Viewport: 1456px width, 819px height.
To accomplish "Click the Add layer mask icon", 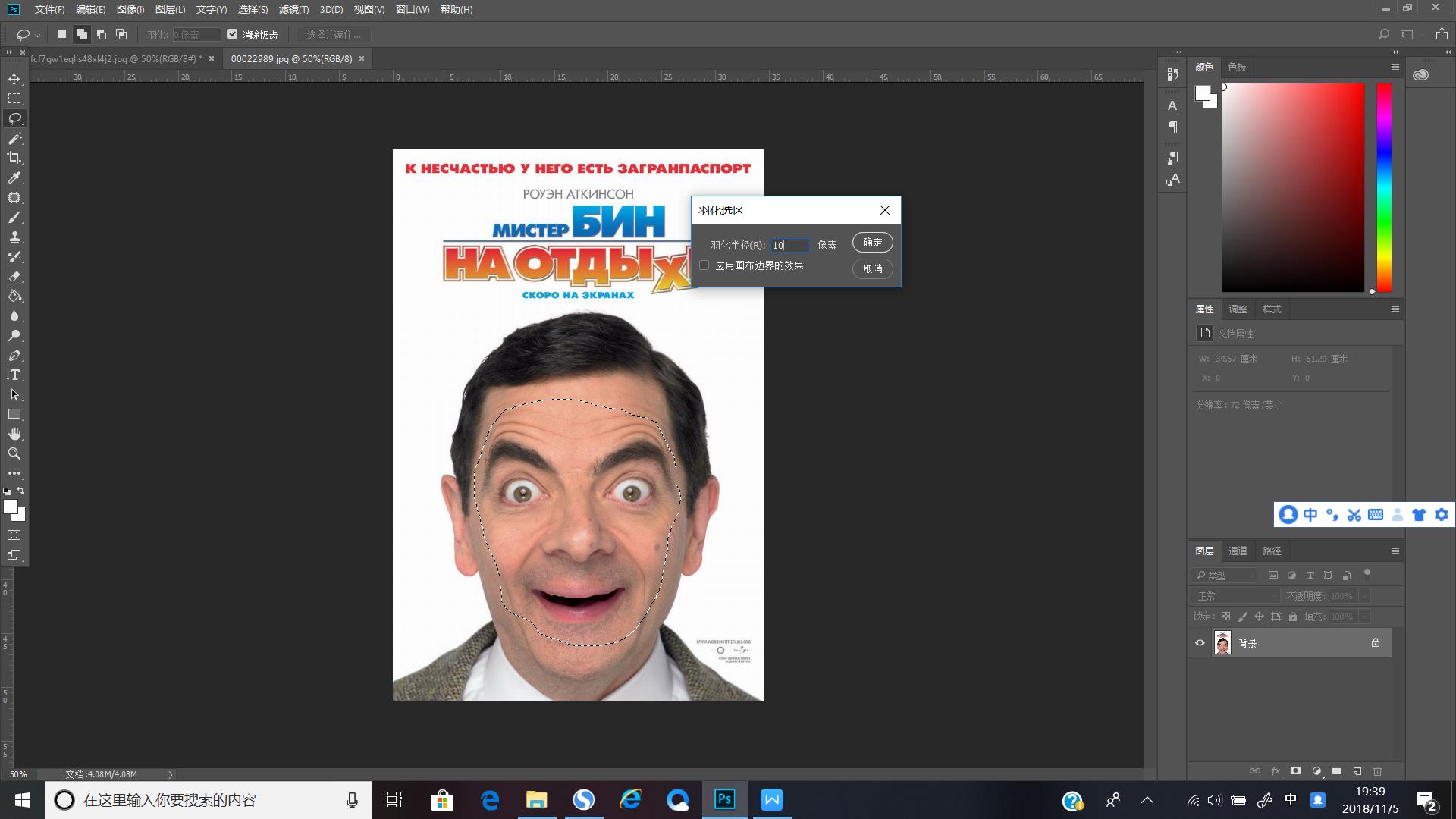I will (x=1295, y=770).
